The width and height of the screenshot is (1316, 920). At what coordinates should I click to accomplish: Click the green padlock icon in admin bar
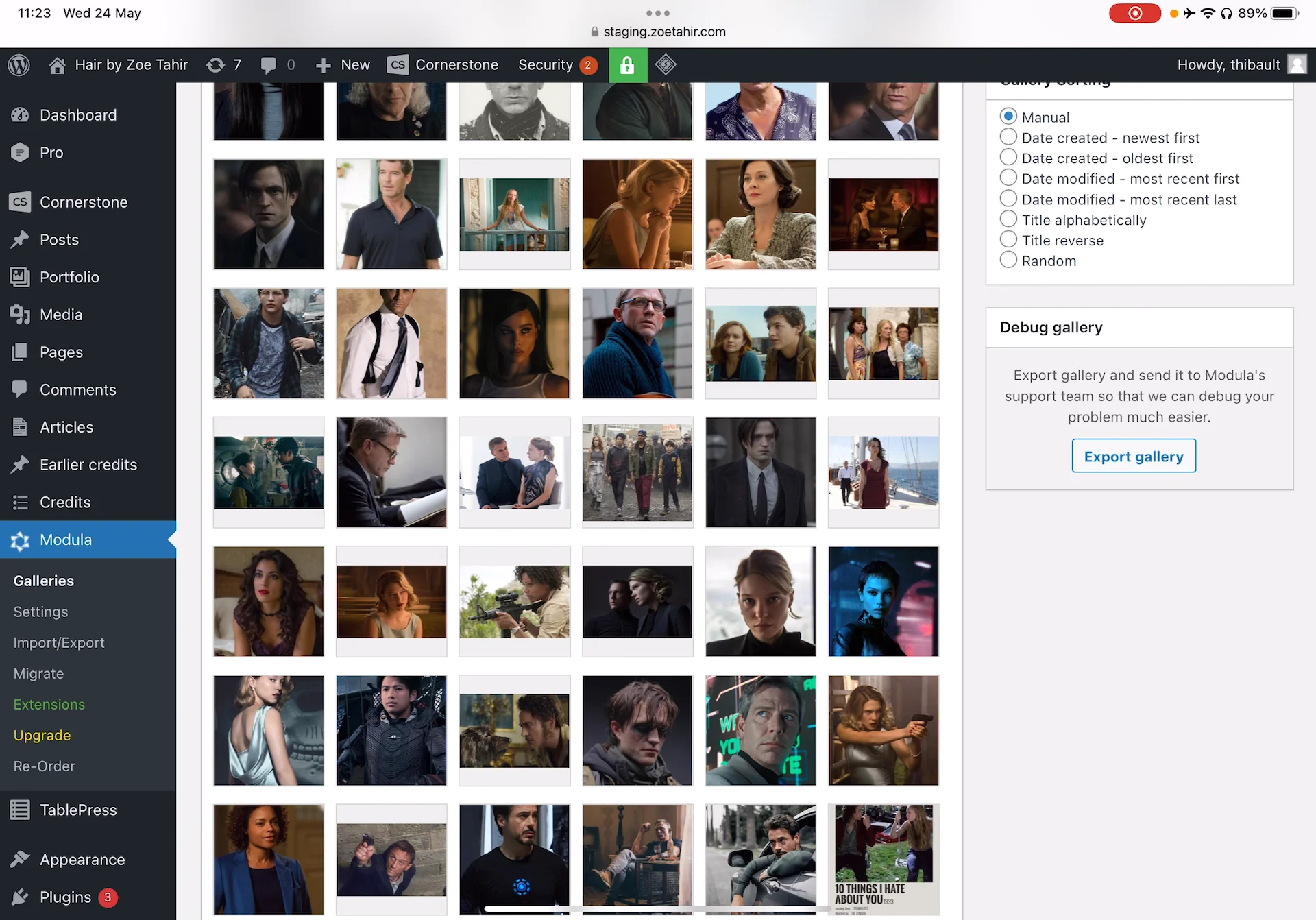coord(627,65)
